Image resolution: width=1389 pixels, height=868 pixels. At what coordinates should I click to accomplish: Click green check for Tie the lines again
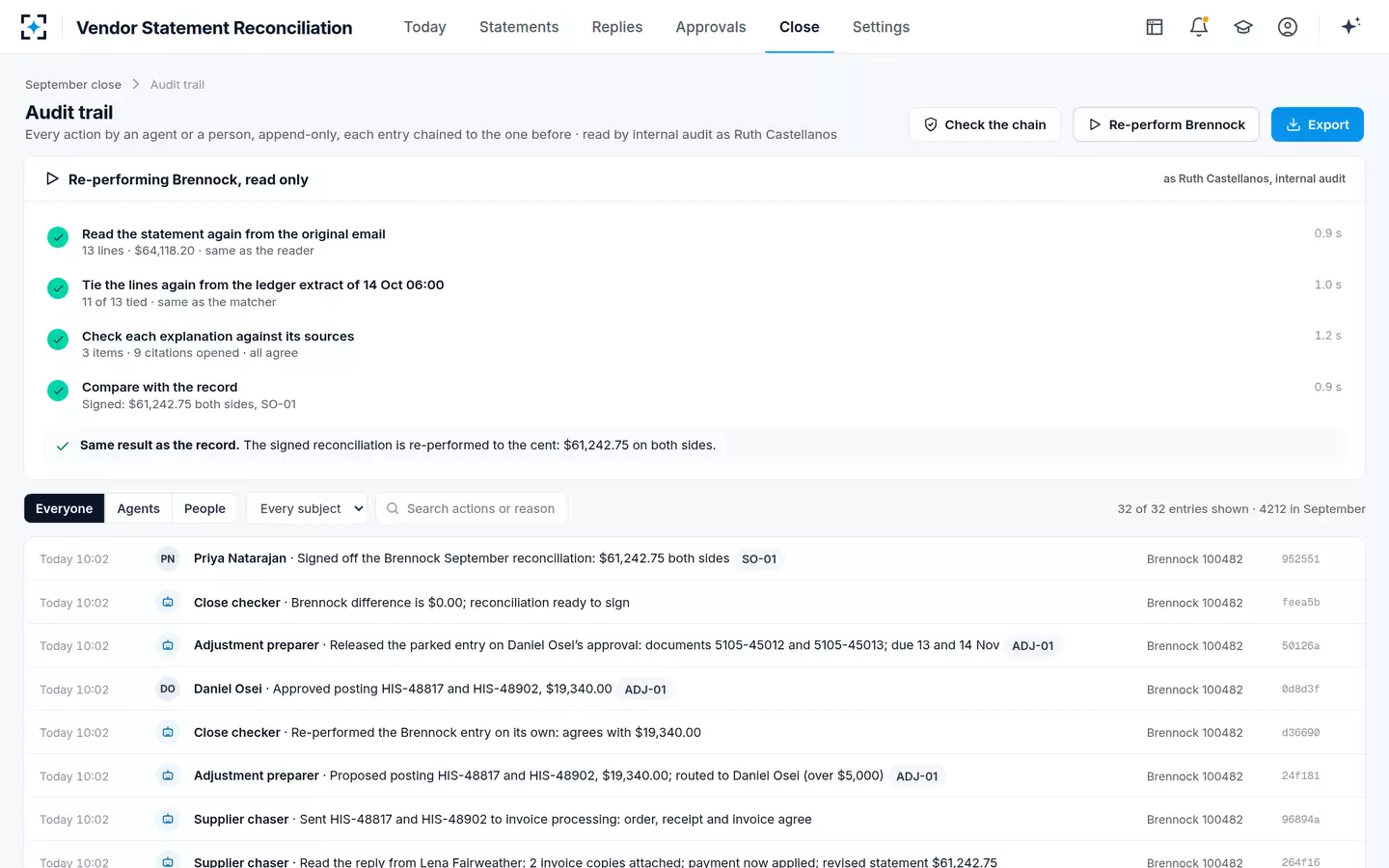pyautogui.click(x=58, y=287)
